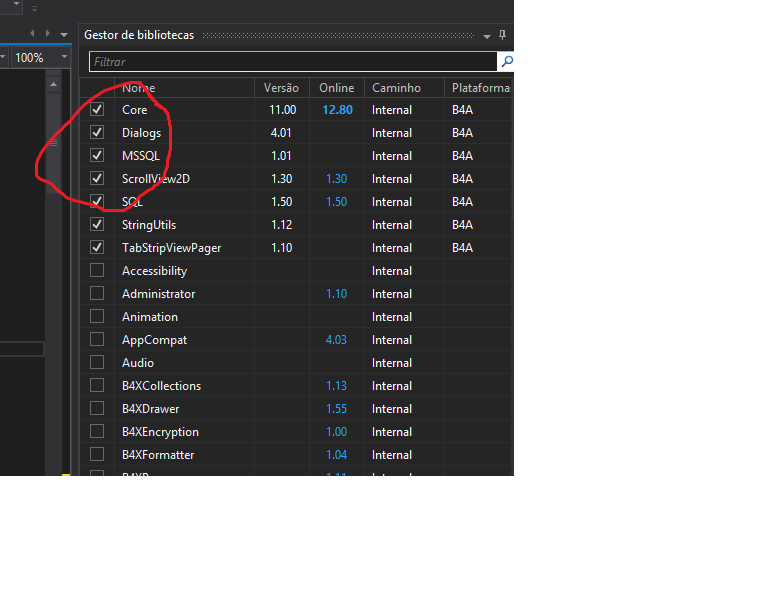Viewport: 773px width, 614px height.
Task: Open the Gestor de bibliotecas panel options arrow
Action: pos(487,36)
